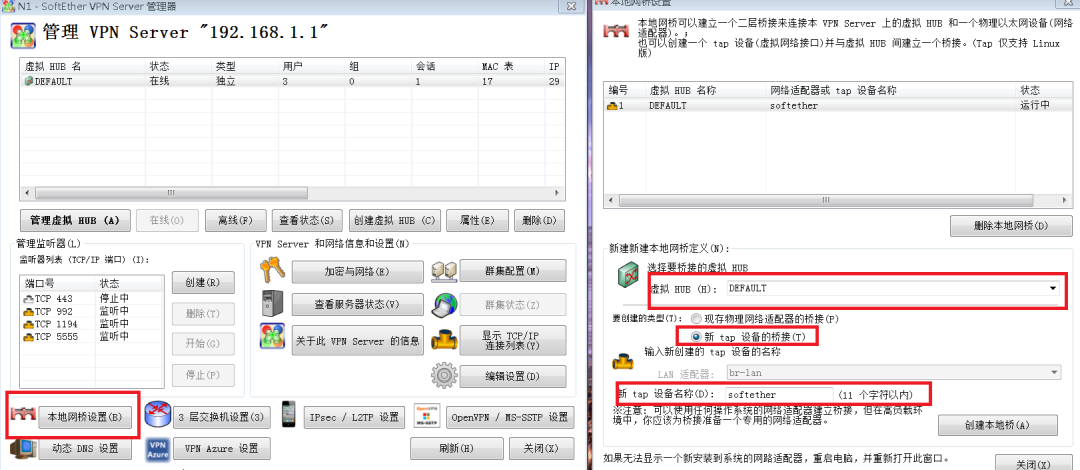Click the cluster computers icon beside 群集配置
1080x470 pixels.
tap(444, 272)
